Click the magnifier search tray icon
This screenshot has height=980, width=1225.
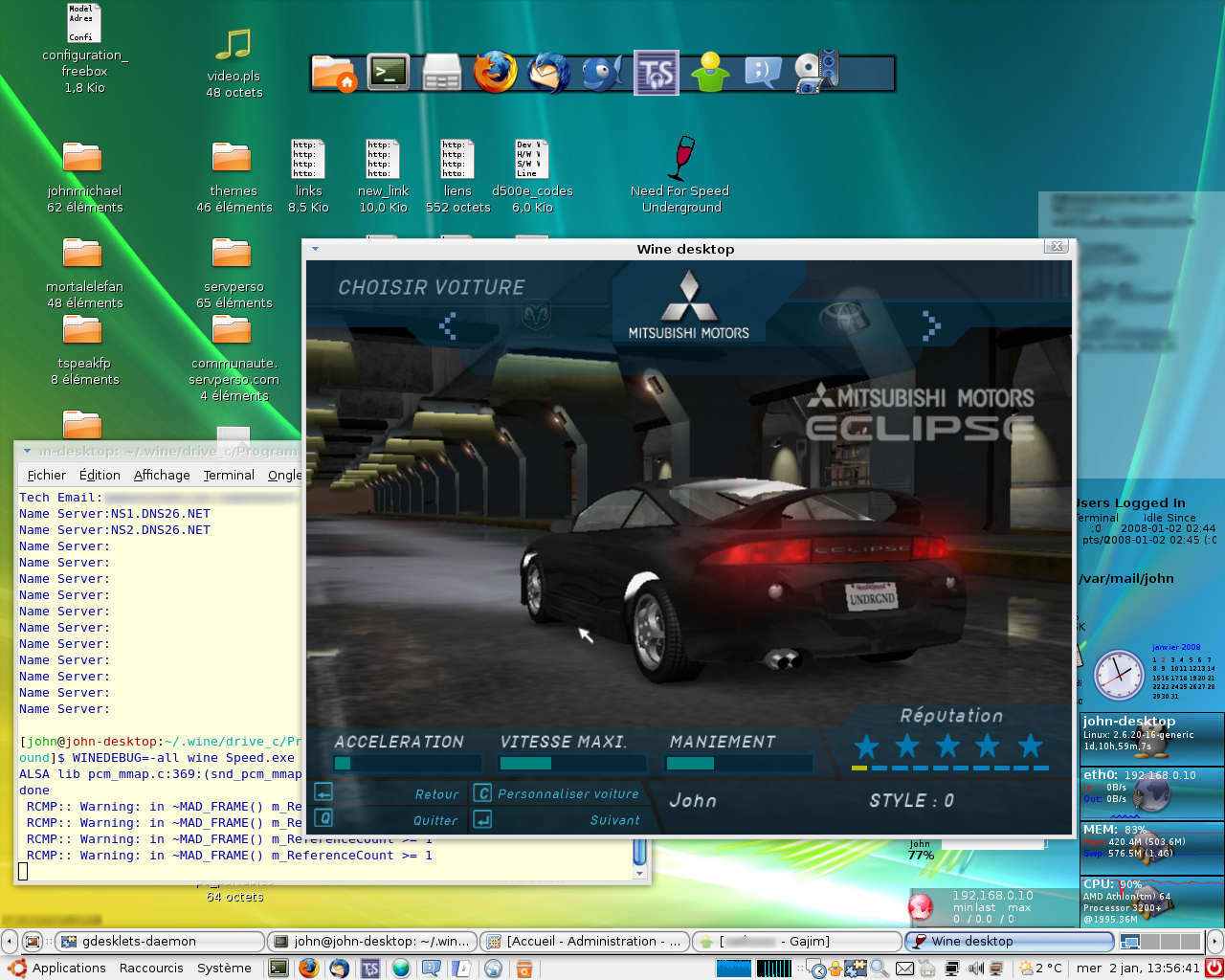880,969
